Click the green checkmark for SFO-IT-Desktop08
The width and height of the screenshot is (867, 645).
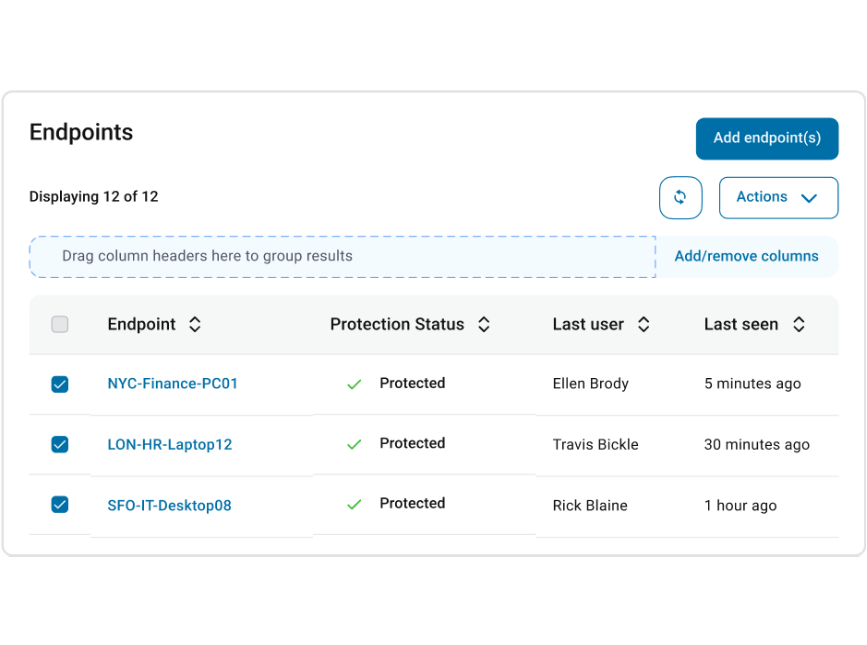point(354,505)
